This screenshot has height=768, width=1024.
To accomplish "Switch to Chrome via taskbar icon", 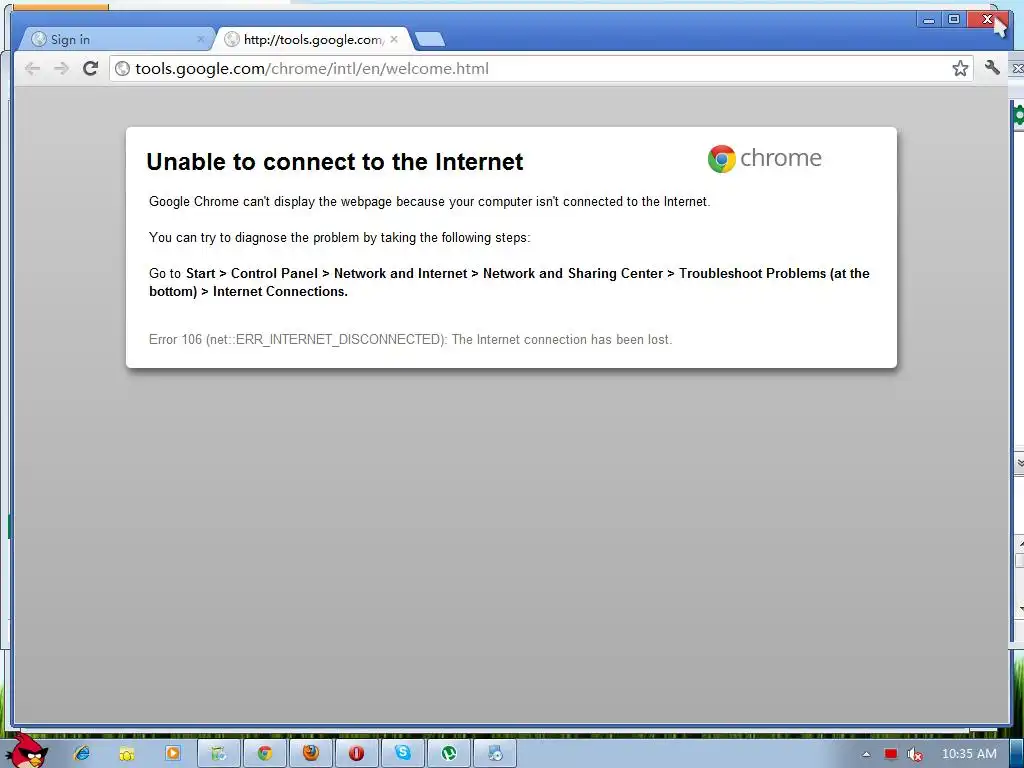I will pos(264,754).
